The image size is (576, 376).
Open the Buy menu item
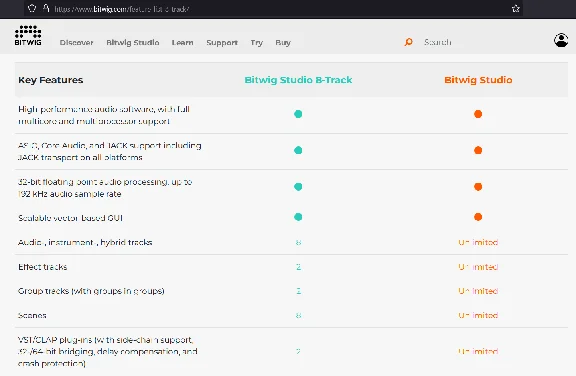[283, 43]
